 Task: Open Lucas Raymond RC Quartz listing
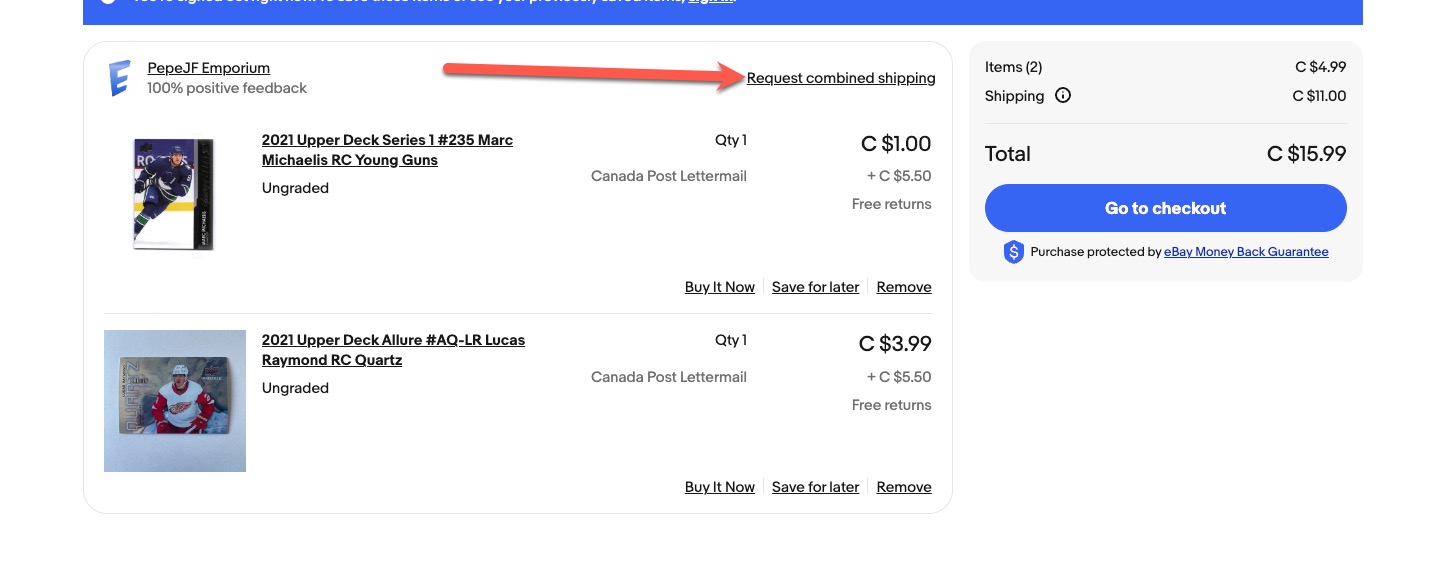393,350
